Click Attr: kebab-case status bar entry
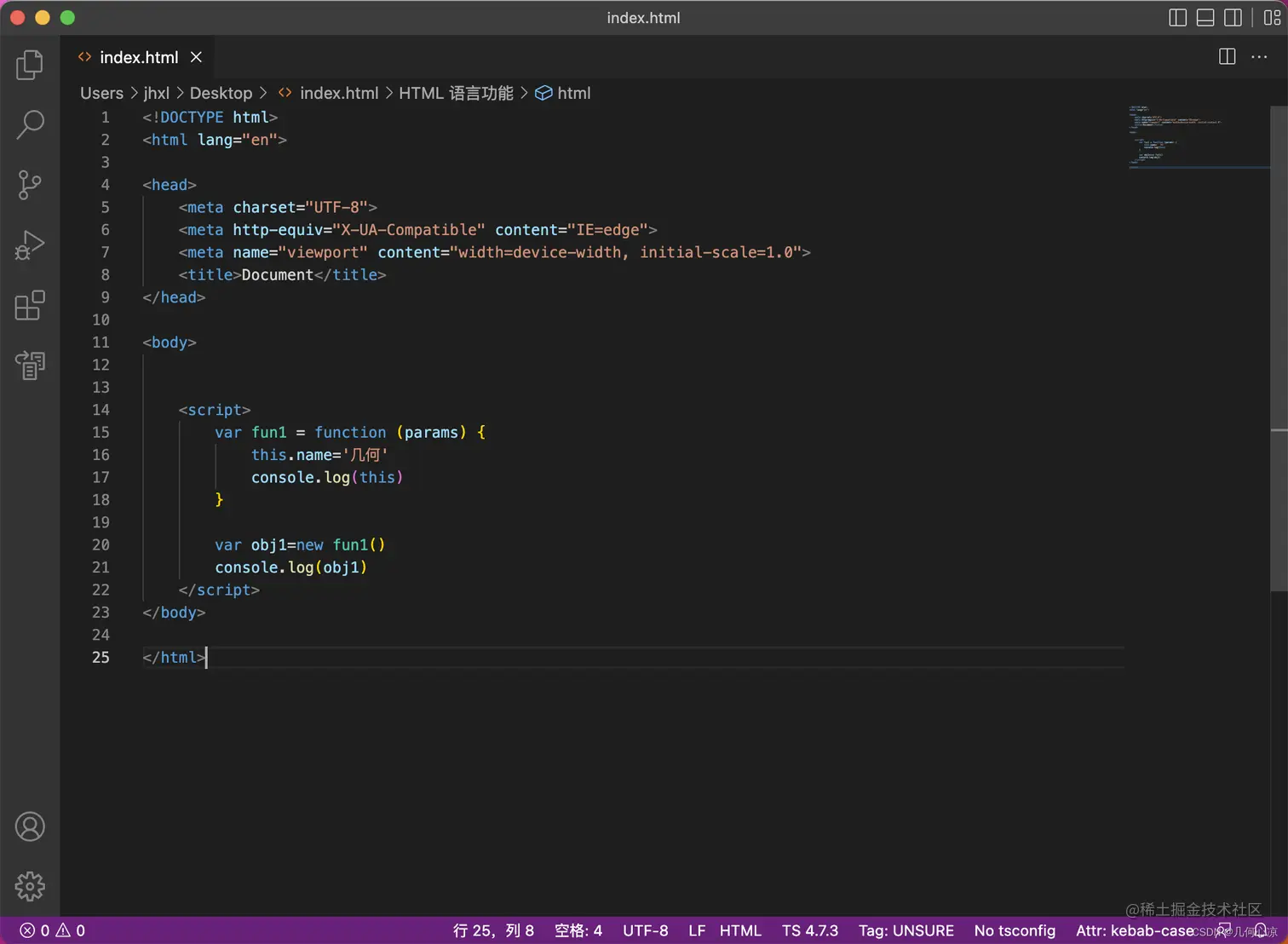The width and height of the screenshot is (1288, 944). 1134,930
